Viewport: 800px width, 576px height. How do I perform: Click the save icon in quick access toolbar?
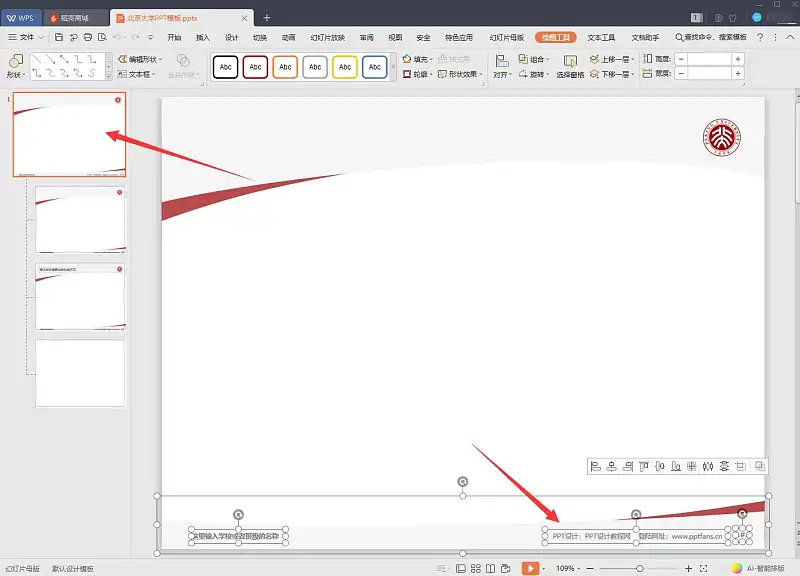(60, 37)
